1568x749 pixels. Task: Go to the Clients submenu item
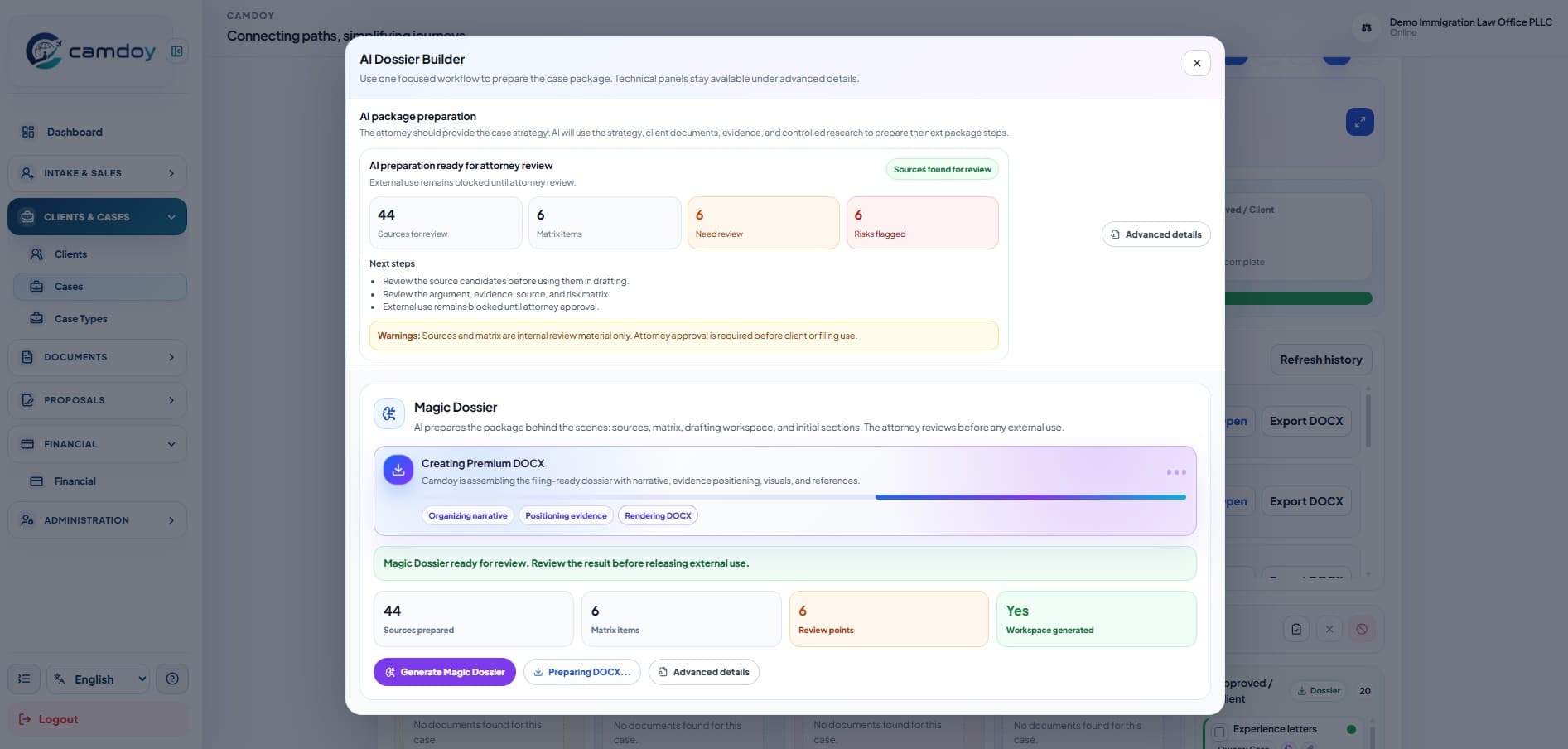tap(100, 254)
